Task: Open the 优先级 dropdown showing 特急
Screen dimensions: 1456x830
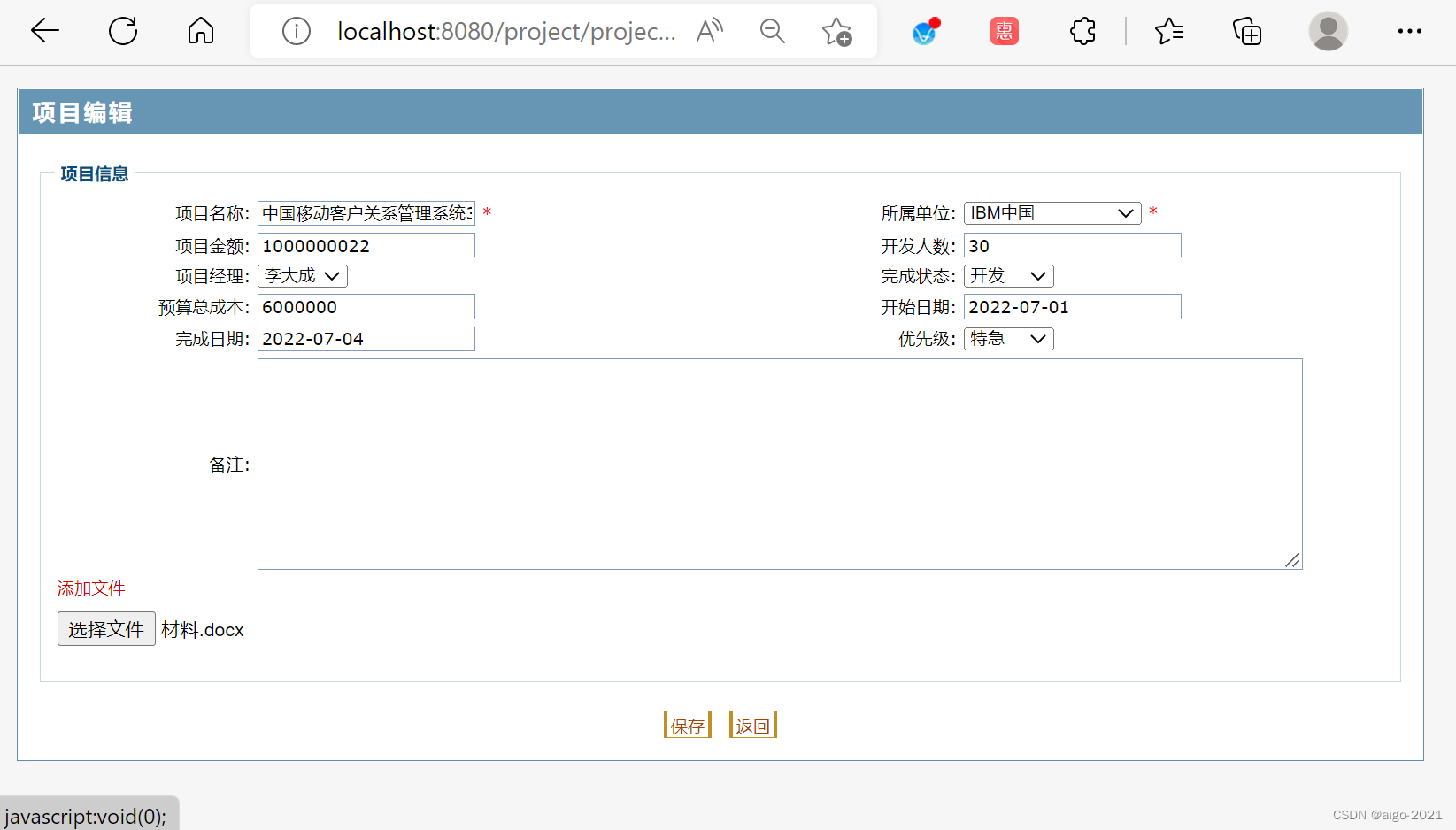Action: (1009, 339)
